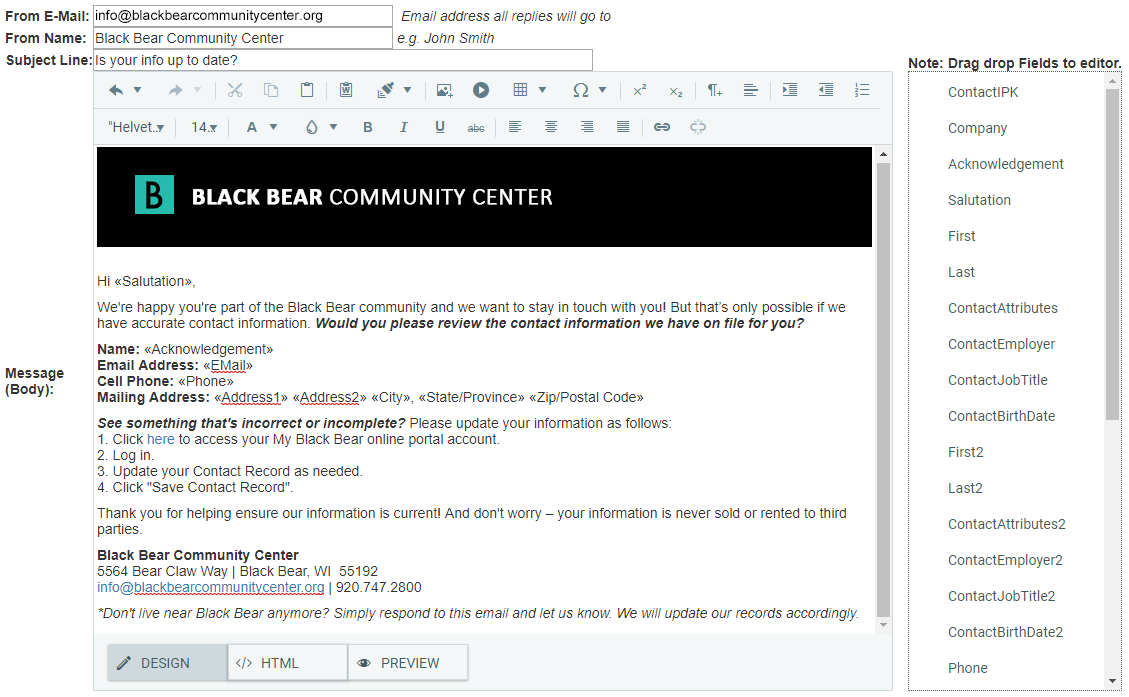Image resolution: width=1129 pixels, height=697 pixels.
Task: Toggle underline formatting
Action: coord(440,127)
